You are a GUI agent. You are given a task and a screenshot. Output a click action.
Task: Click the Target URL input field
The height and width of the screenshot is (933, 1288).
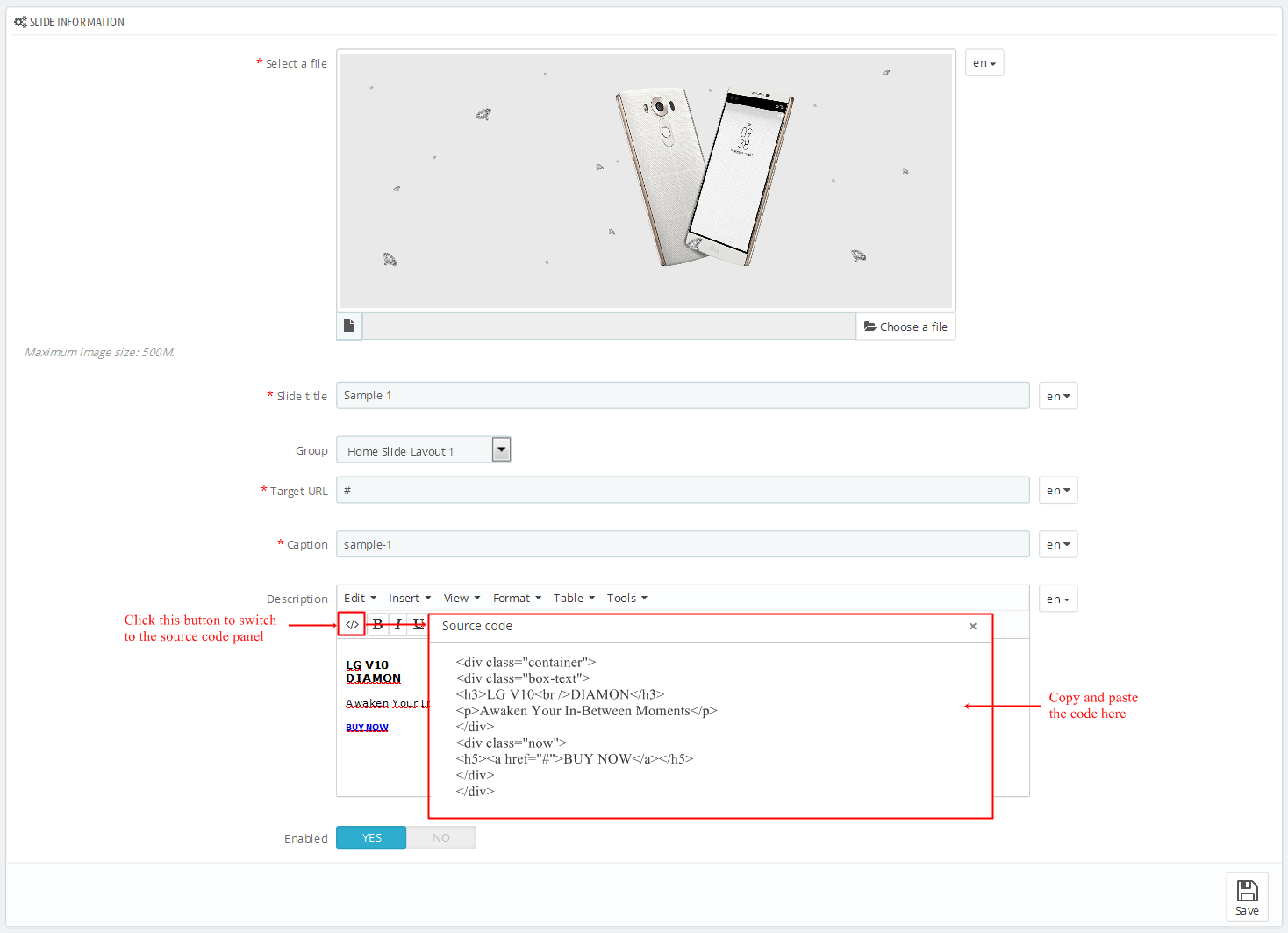(x=683, y=491)
